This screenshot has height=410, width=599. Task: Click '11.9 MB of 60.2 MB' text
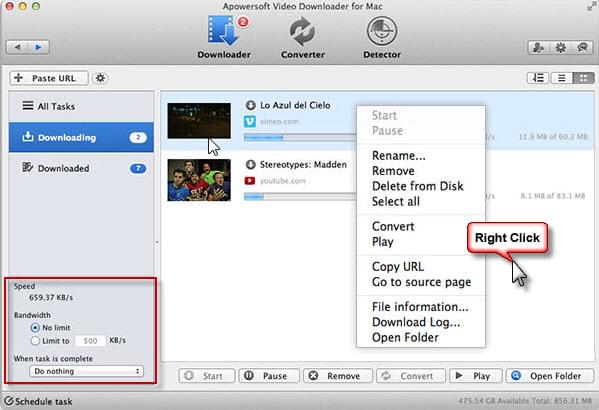pos(553,136)
